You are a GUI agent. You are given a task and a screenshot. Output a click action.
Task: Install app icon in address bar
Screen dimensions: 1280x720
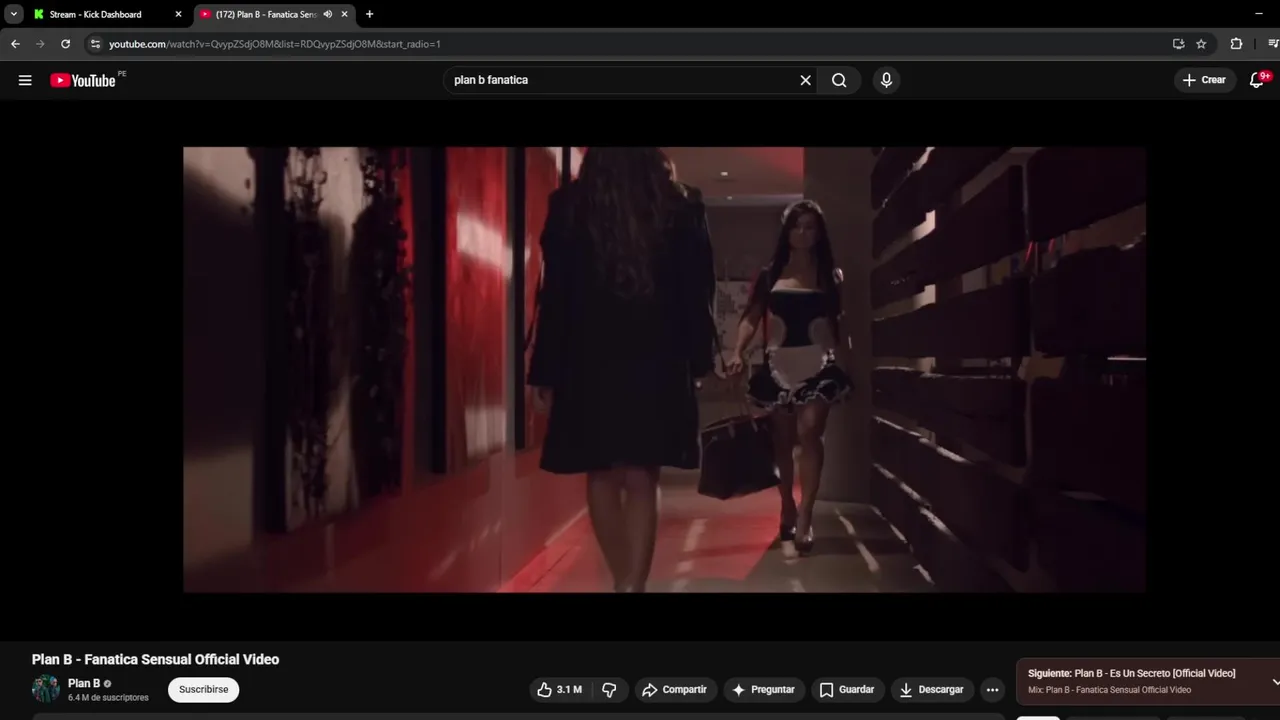(1178, 44)
